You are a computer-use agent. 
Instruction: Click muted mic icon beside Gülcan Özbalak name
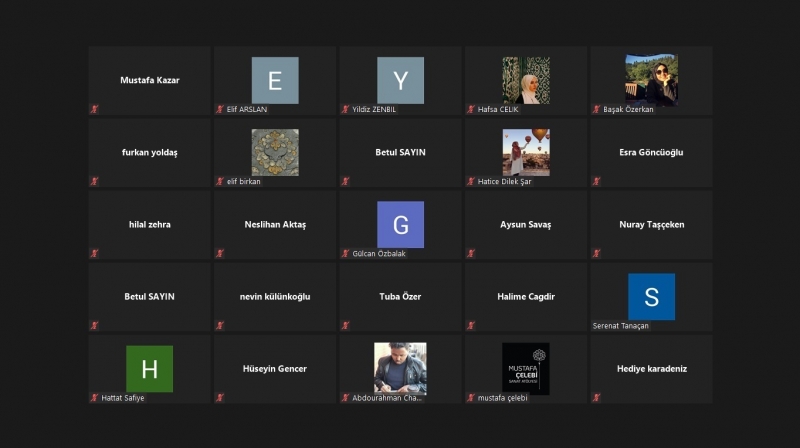coord(346,253)
